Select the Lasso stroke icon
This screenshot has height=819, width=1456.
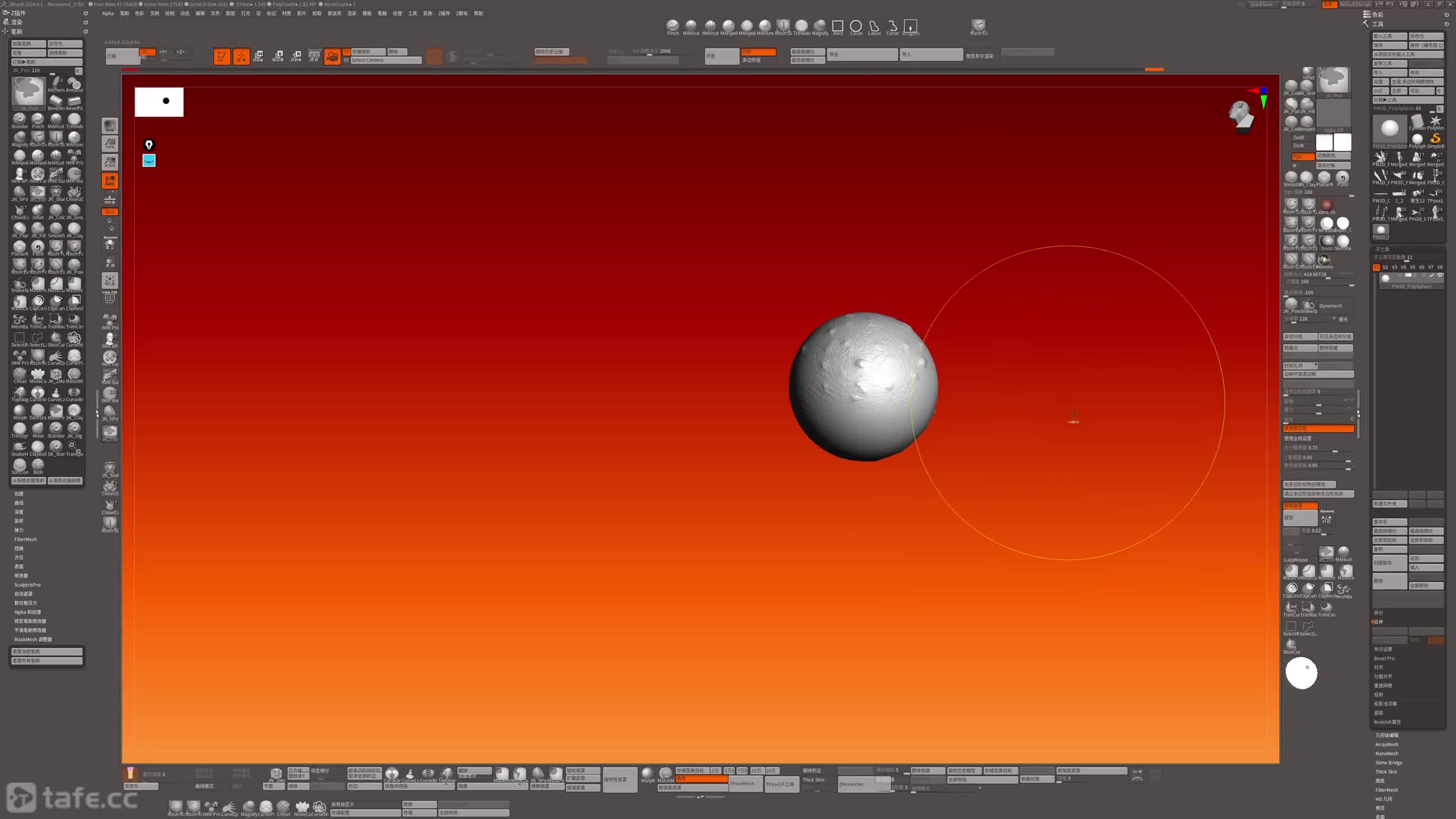874,27
